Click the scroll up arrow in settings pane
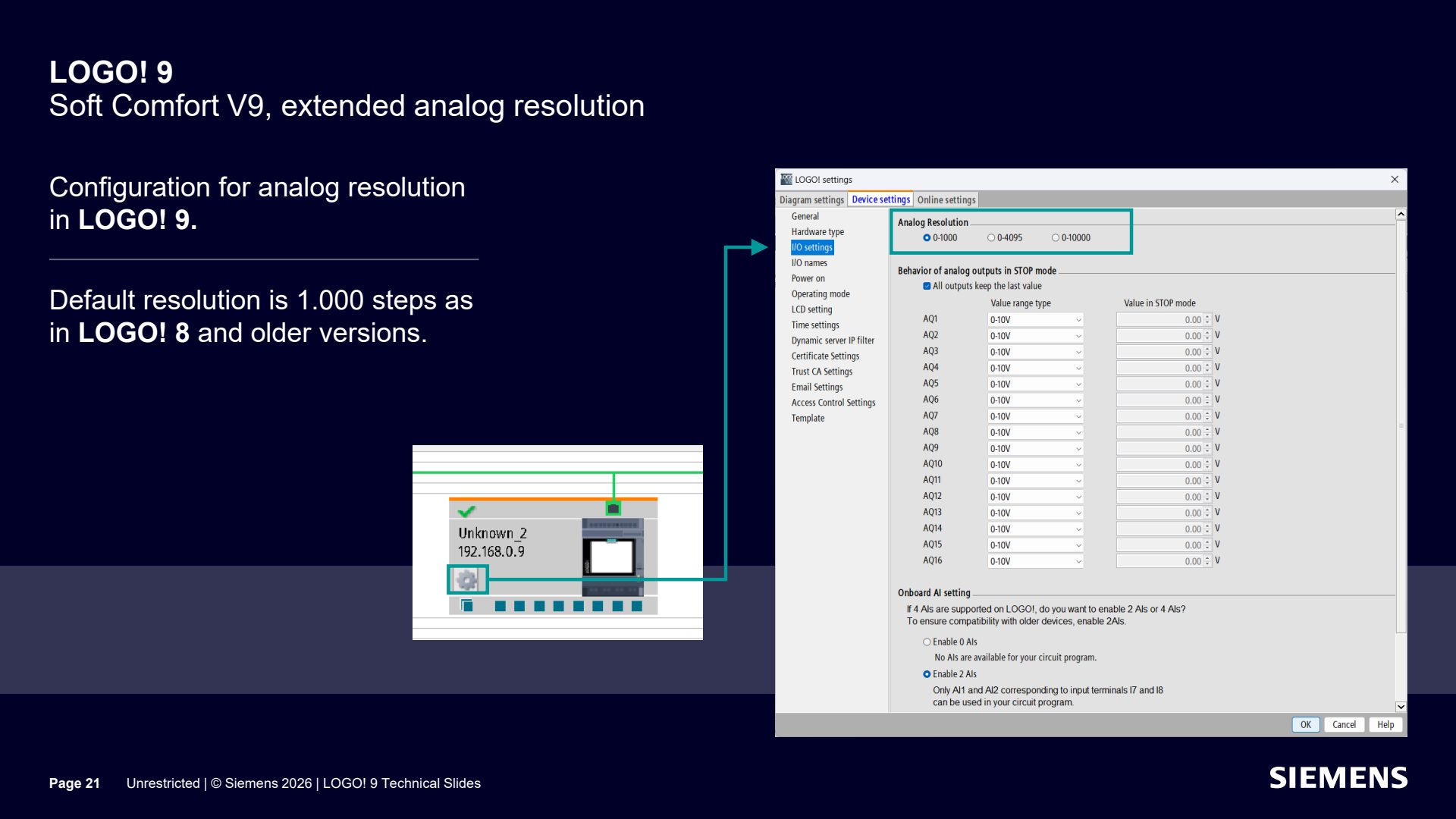The height and width of the screenshot is (819, 1456). (1401, 215)
